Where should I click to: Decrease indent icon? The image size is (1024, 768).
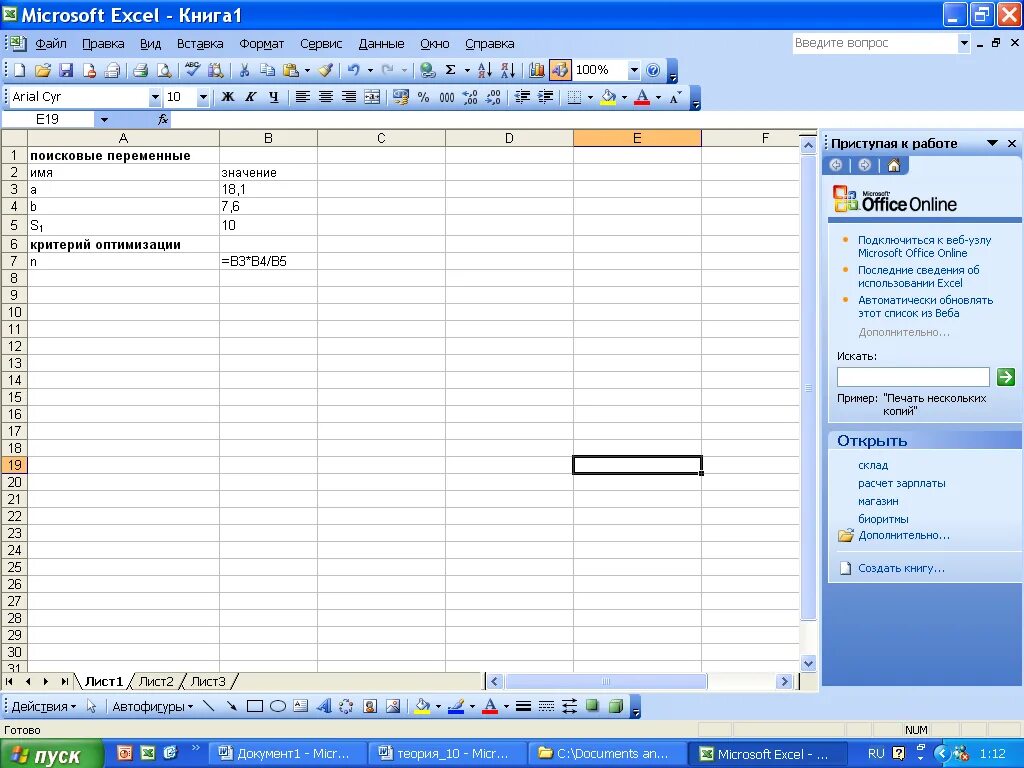point(522,97)
